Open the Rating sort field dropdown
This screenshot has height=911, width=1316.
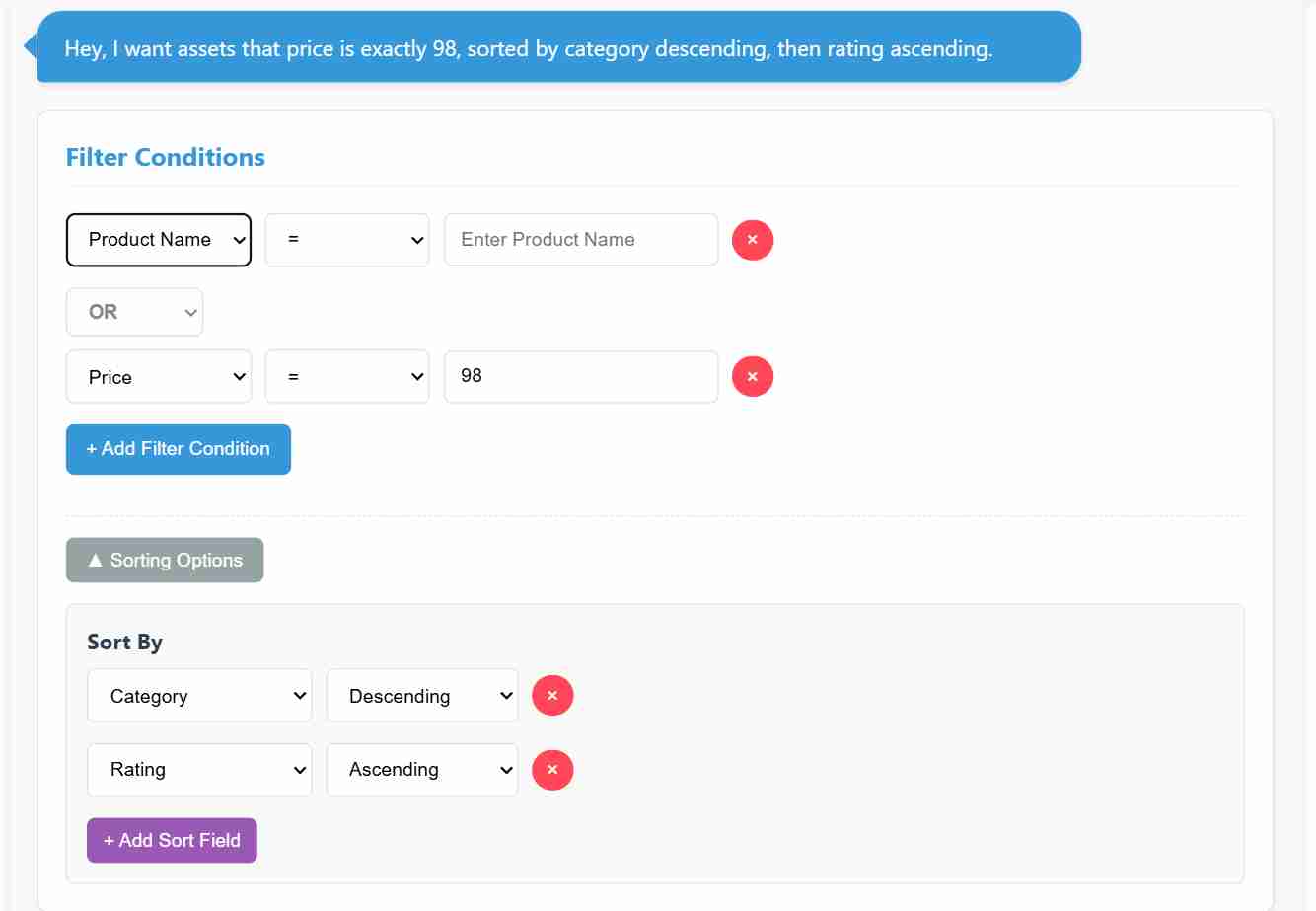(199, 770)
